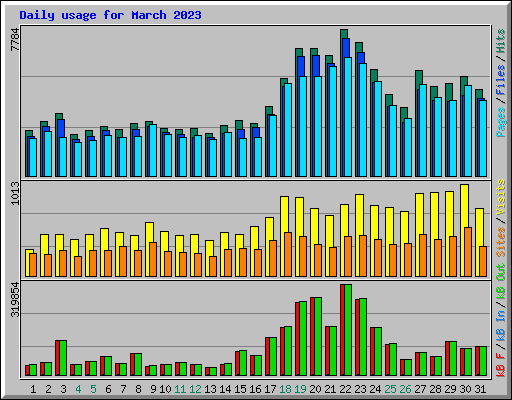Select day label "21" on the x-axis

(x=330, y=389)
